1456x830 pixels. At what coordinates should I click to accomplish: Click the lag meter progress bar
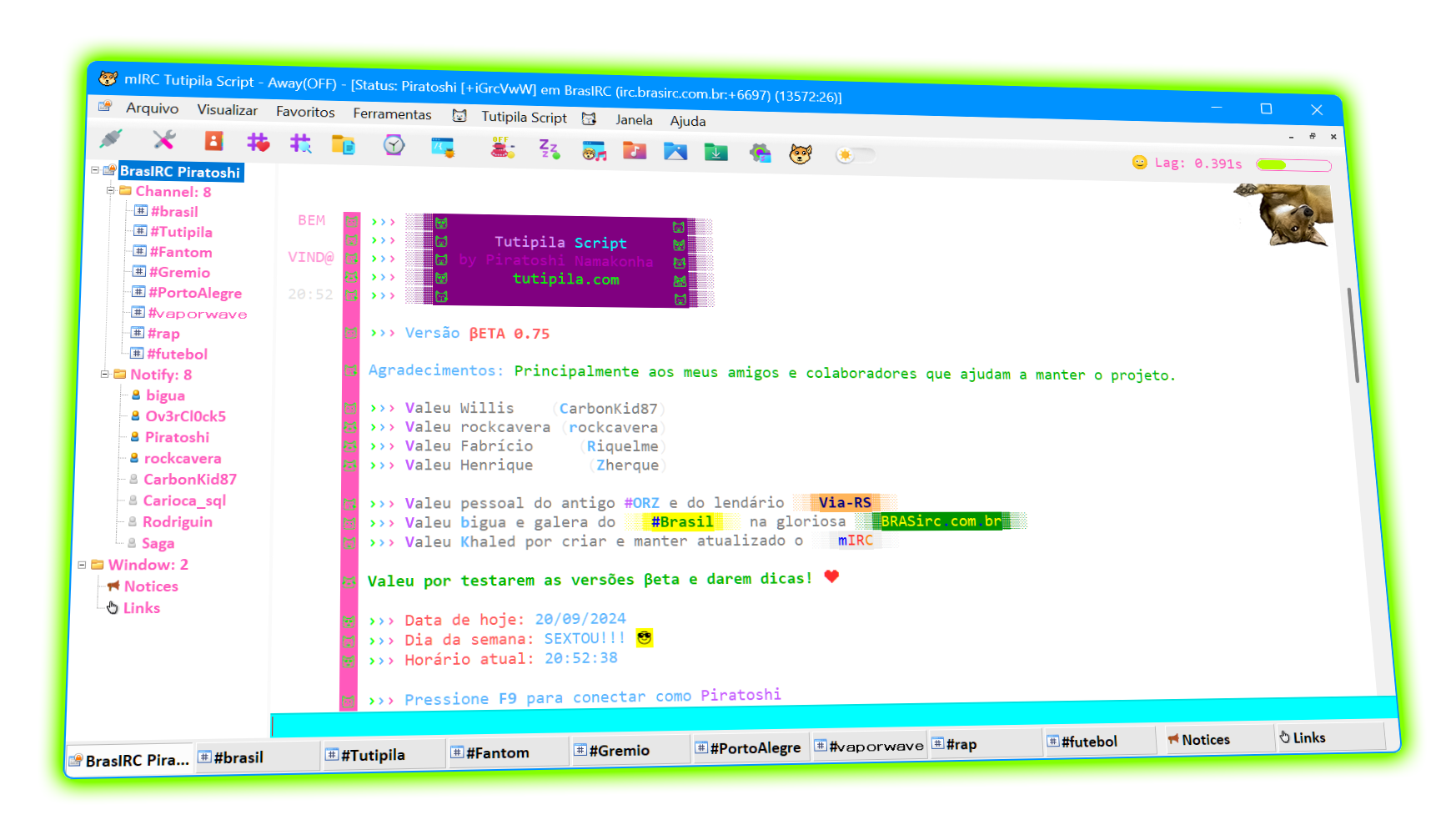1293,165
